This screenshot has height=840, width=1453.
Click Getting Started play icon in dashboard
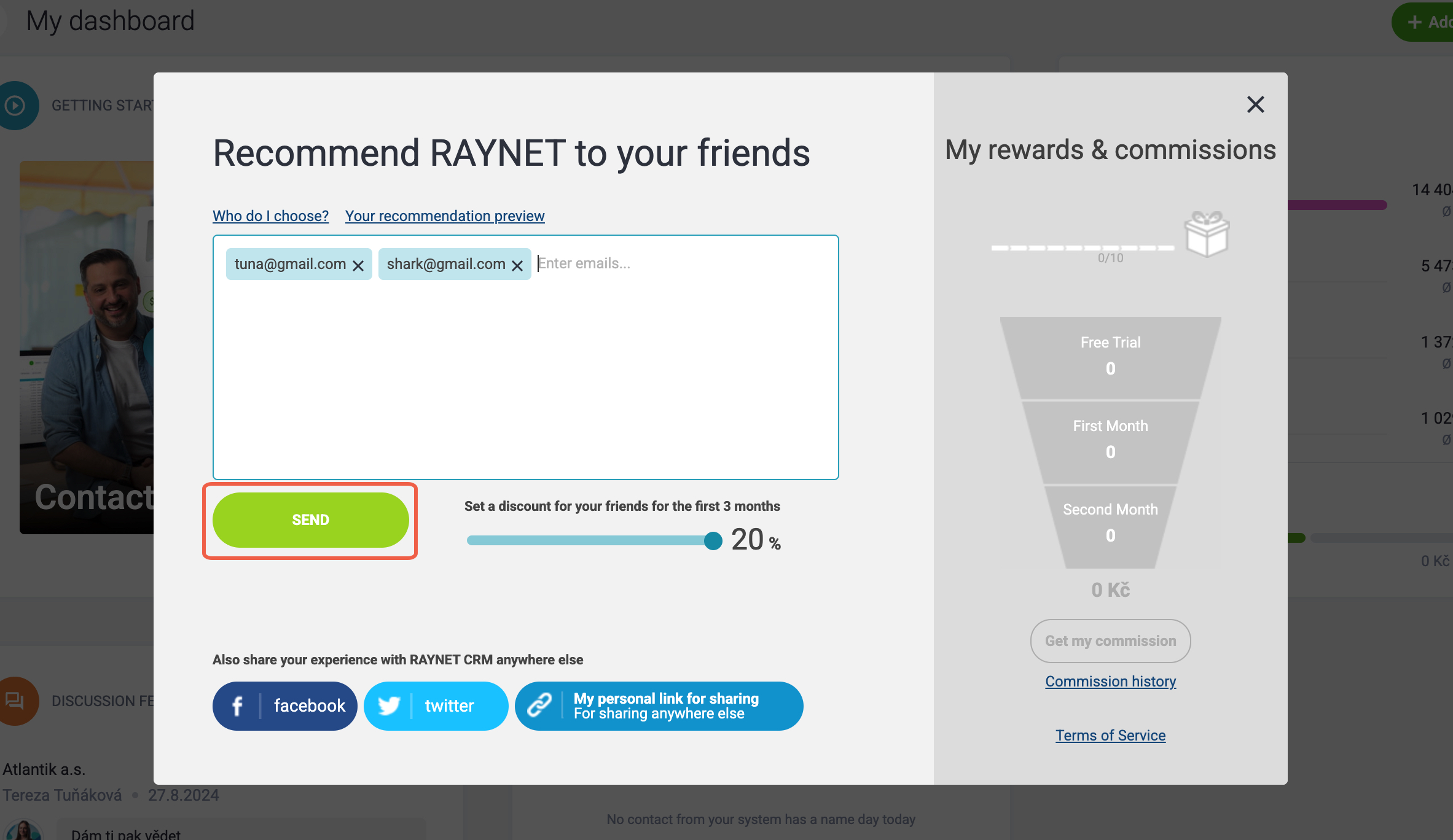pos(16,106)
